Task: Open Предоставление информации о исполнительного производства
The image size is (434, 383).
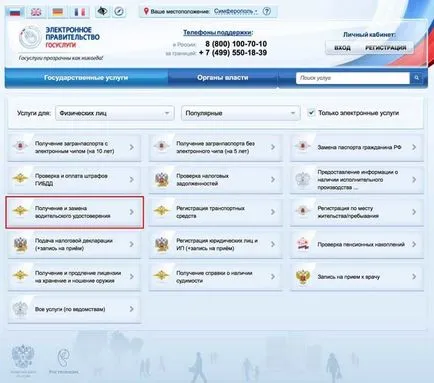Action: coord(357,179)
